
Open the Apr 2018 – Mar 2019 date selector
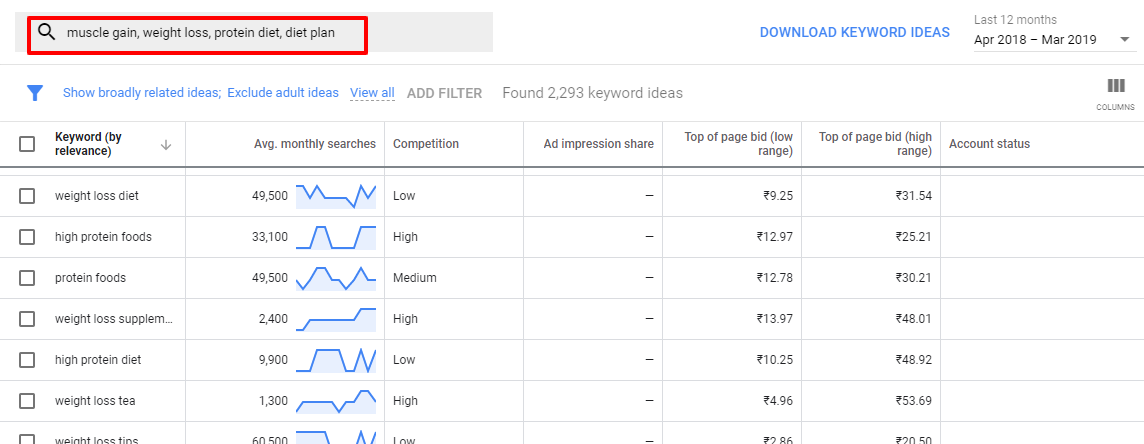tap(1051, 40)
